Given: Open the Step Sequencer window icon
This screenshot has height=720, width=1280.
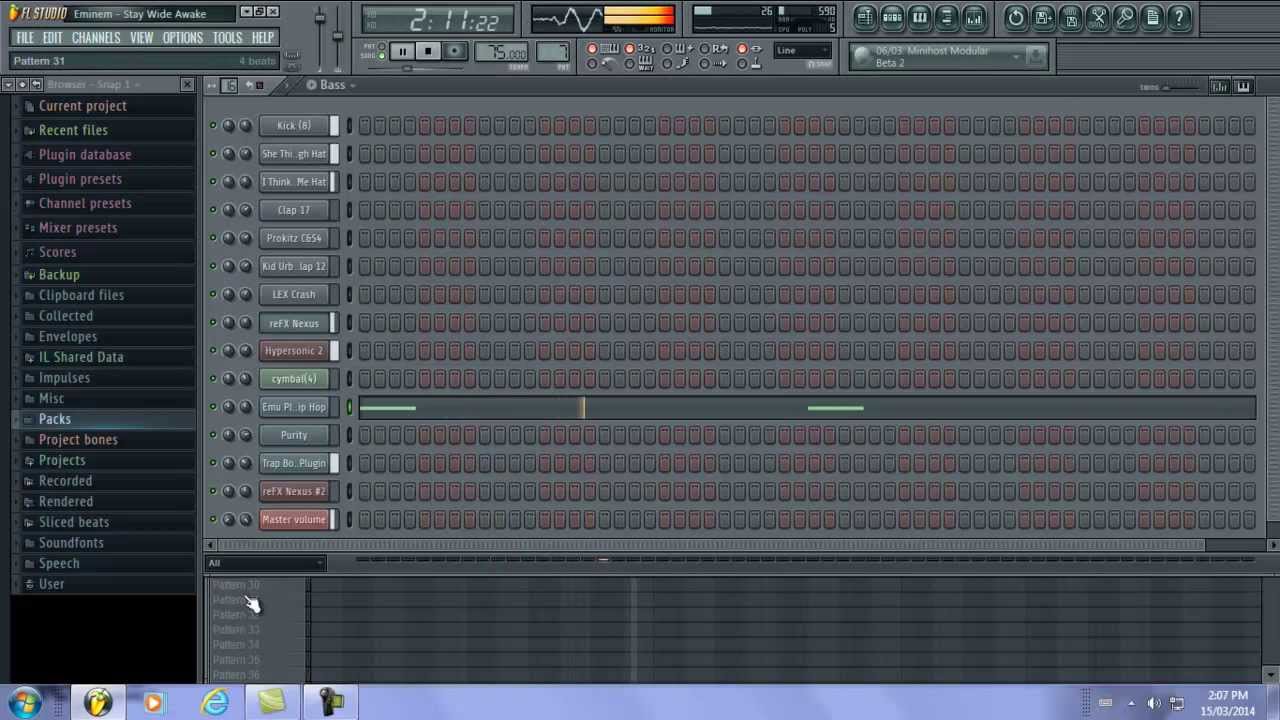Looking at the screenshot, I should click(892, 17).
